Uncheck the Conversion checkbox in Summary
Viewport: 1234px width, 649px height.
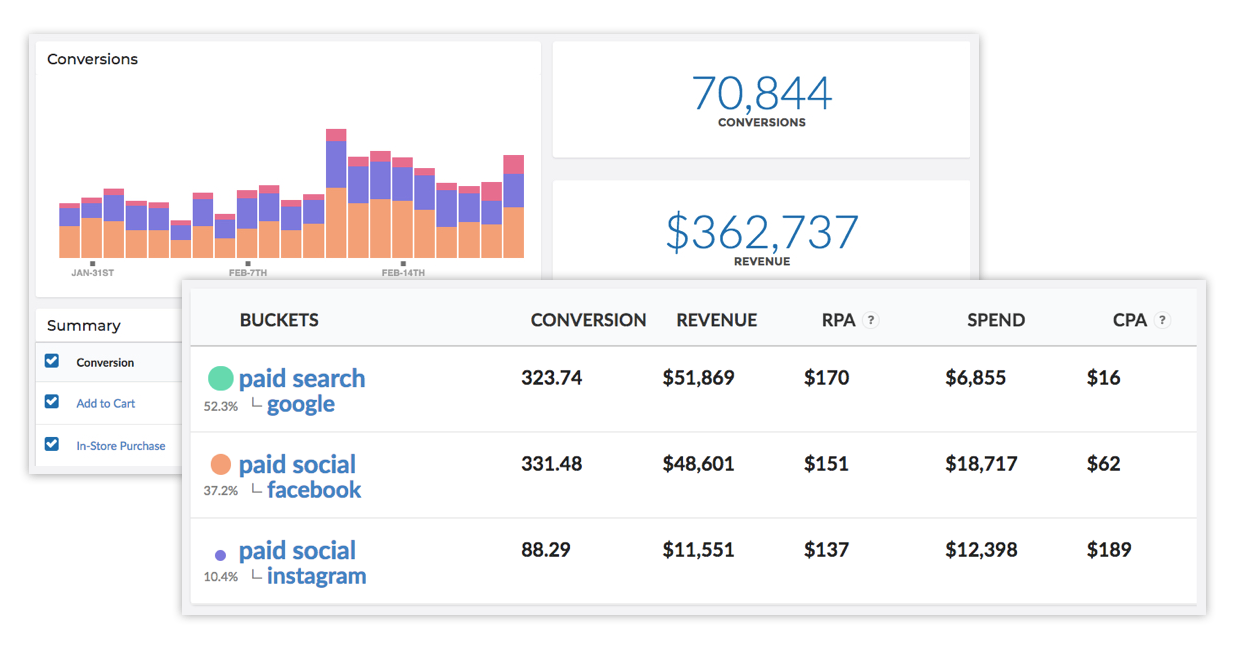(52, 361)
